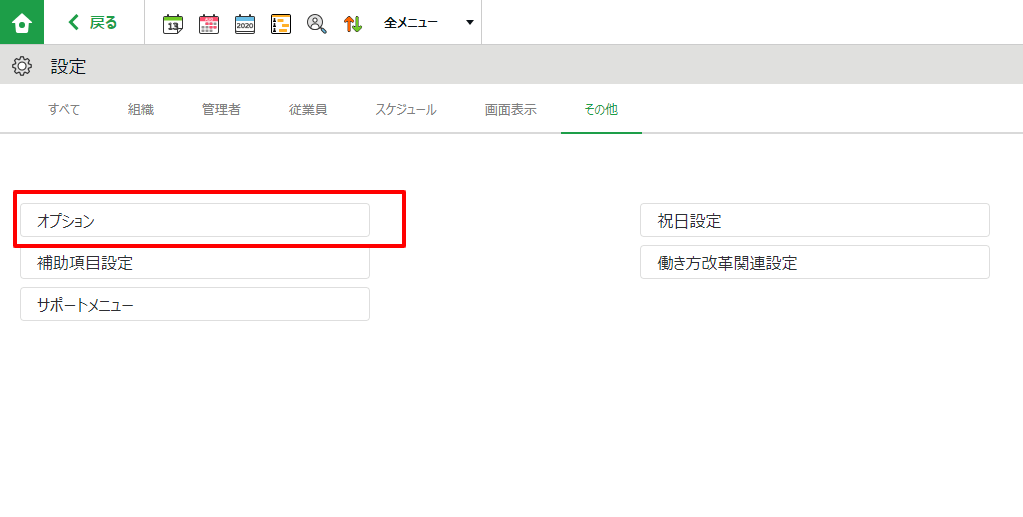Switch to the すべて tab
This screenshot has height=517, width=1023.
tap(64, 110)
